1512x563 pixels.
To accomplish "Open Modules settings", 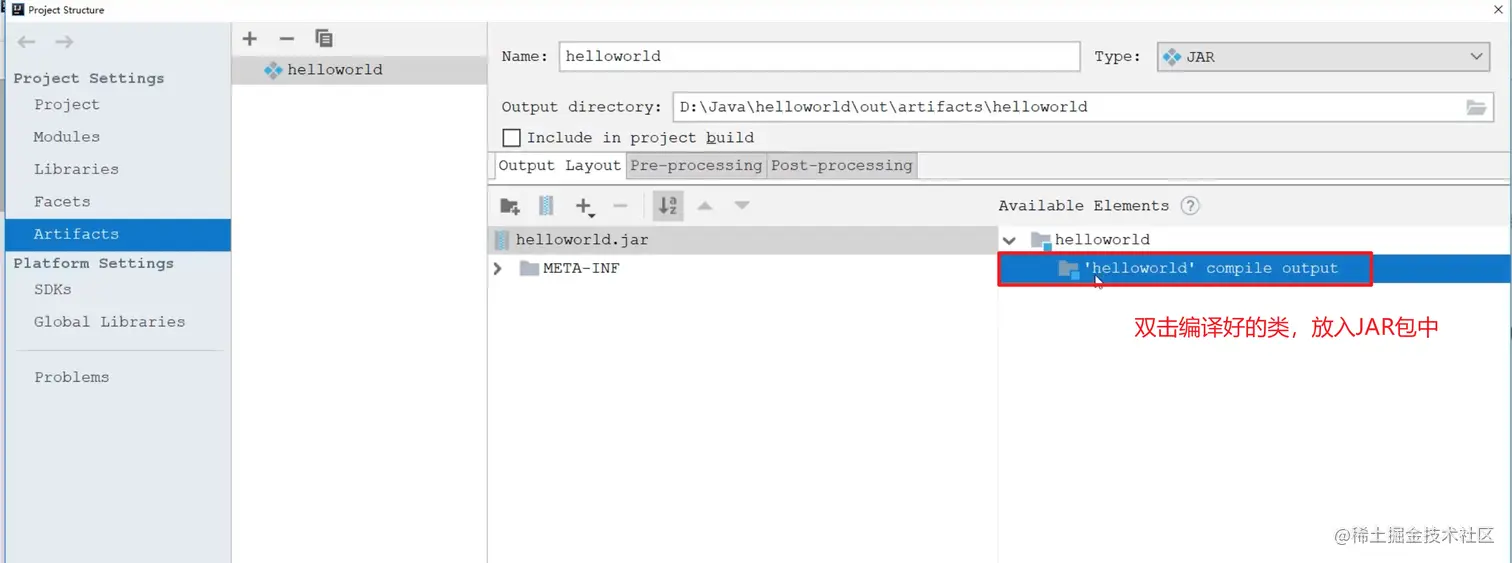I will coord(67,137).
